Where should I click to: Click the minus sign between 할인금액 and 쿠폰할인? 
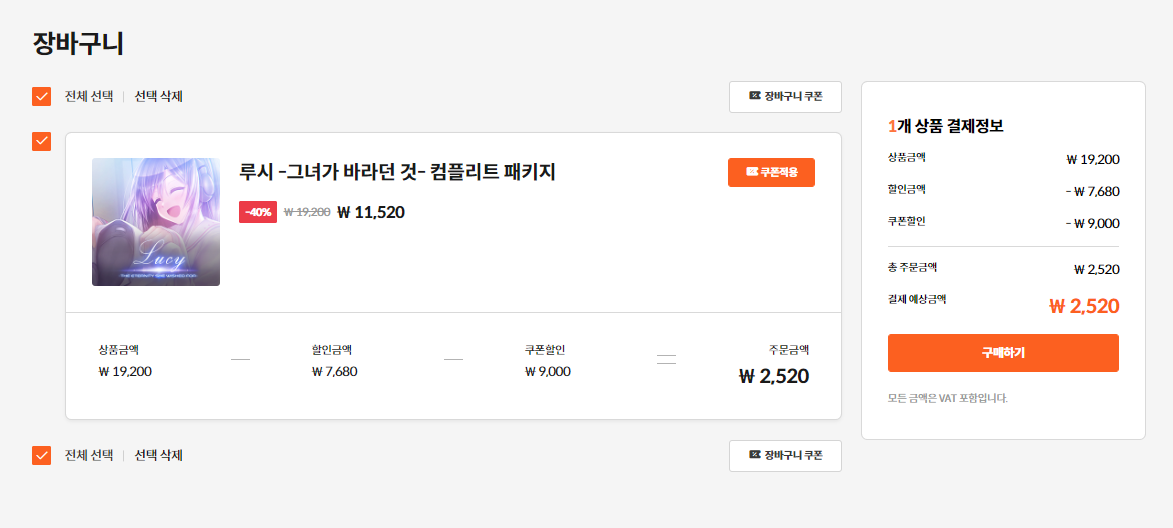click(x=453, y=360)
